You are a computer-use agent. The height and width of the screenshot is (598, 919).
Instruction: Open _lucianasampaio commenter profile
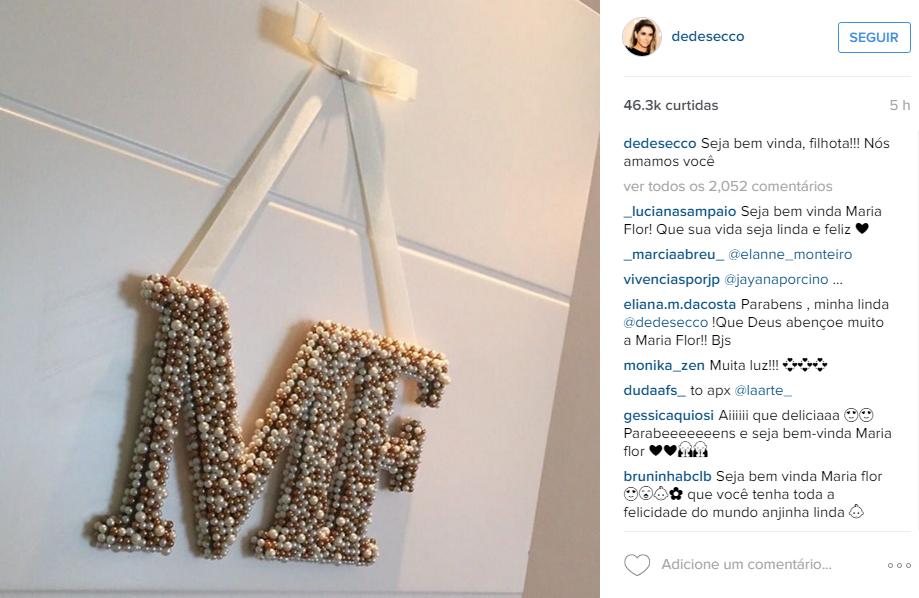click(680, 212)
